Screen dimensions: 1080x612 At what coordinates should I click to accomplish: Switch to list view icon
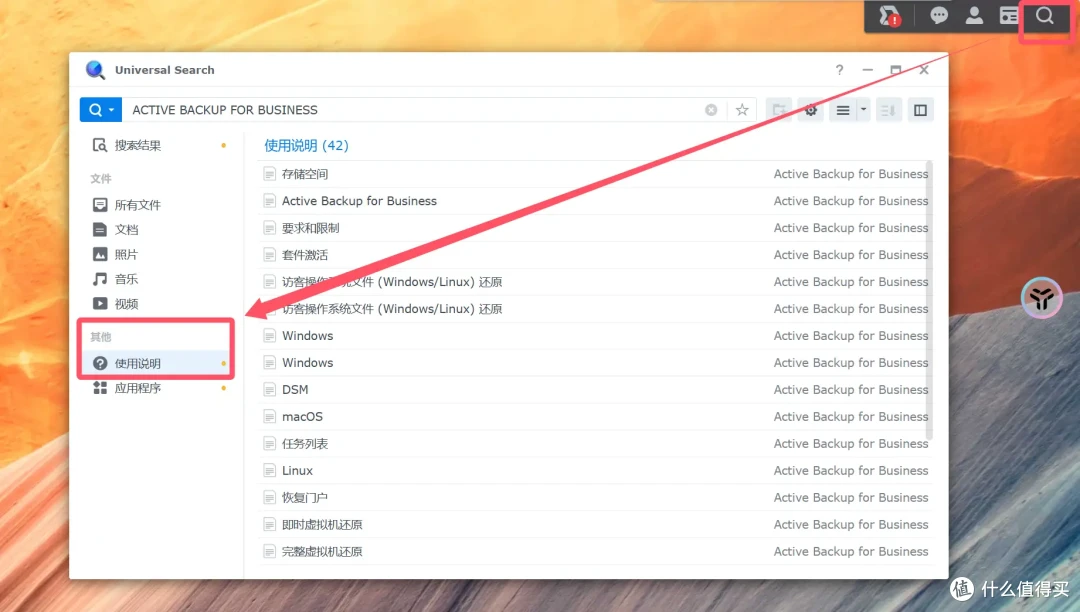[x=843, y=110]
